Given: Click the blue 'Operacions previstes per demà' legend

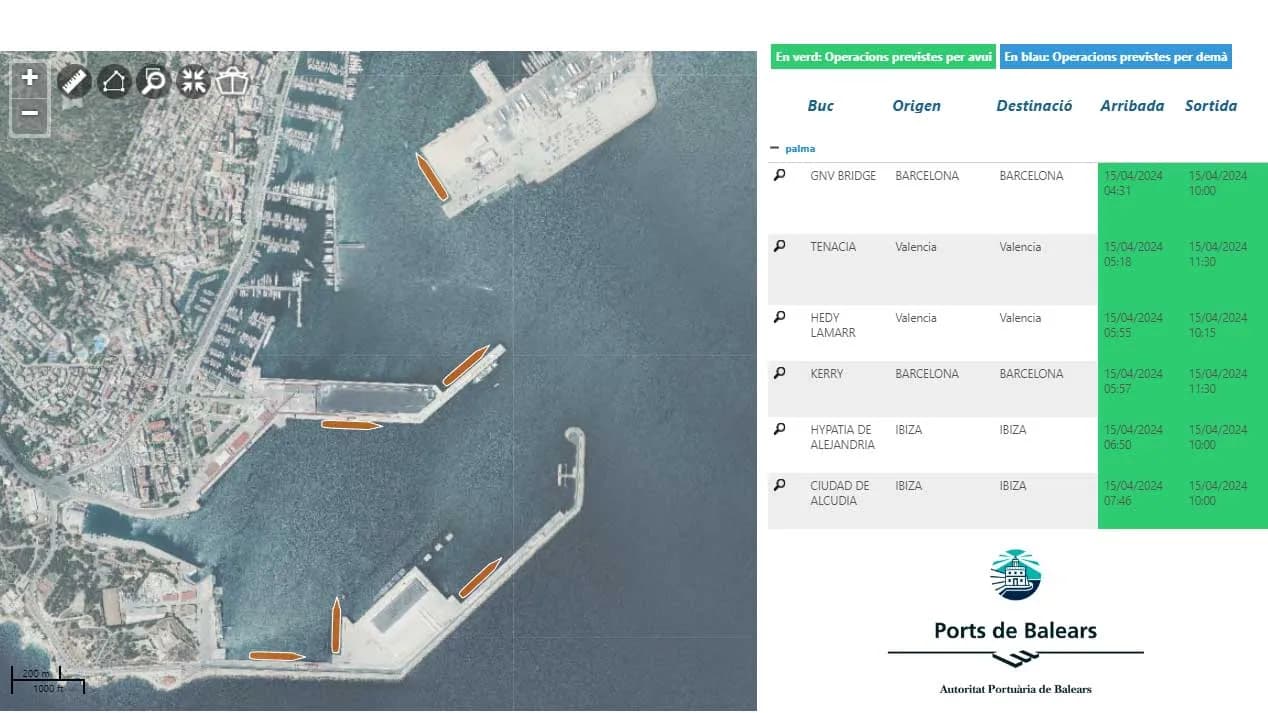Looking at the screenshot, I should coord(1116,57).
